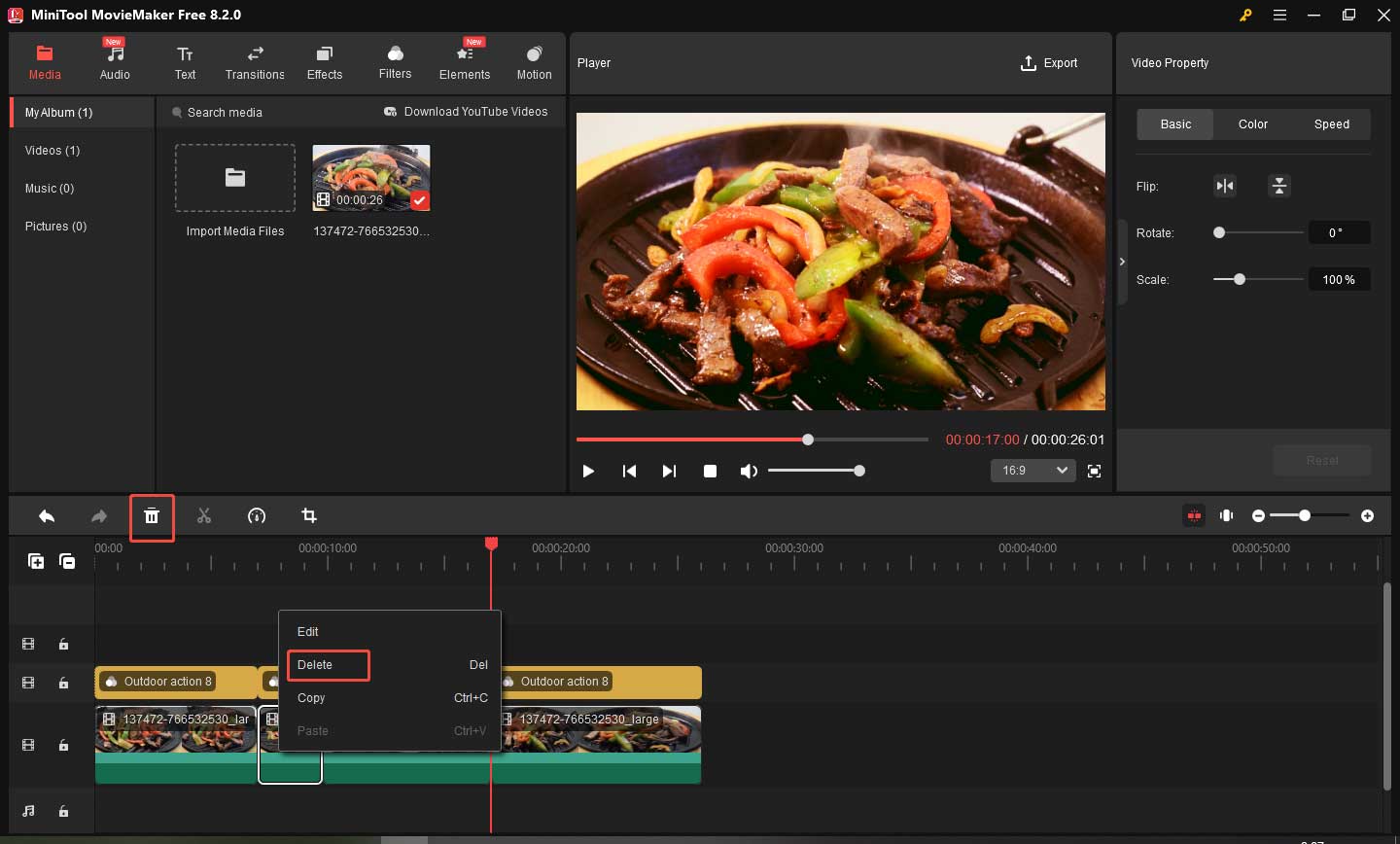Image resolution: width=1400 pixels, height=844 pixels.
Task: Play the video preview
Action: pos(588,471)
